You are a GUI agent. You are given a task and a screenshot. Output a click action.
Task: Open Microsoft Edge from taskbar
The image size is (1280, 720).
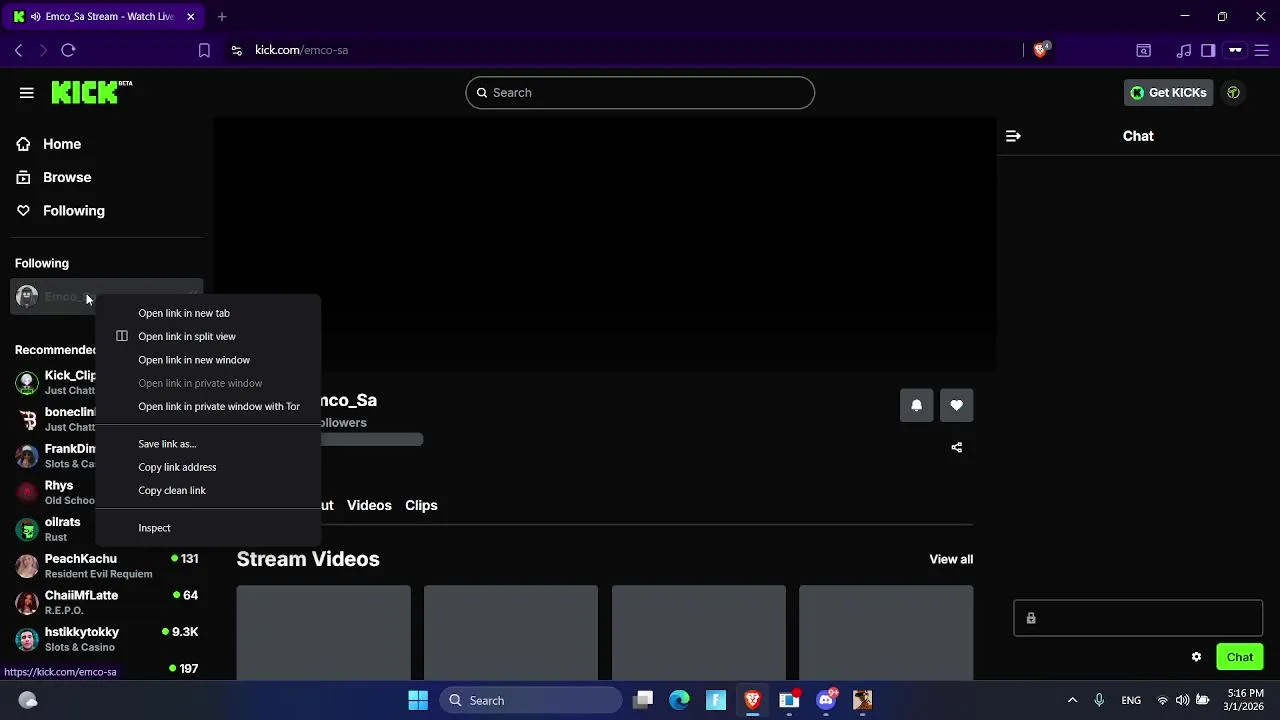(679, 700)
